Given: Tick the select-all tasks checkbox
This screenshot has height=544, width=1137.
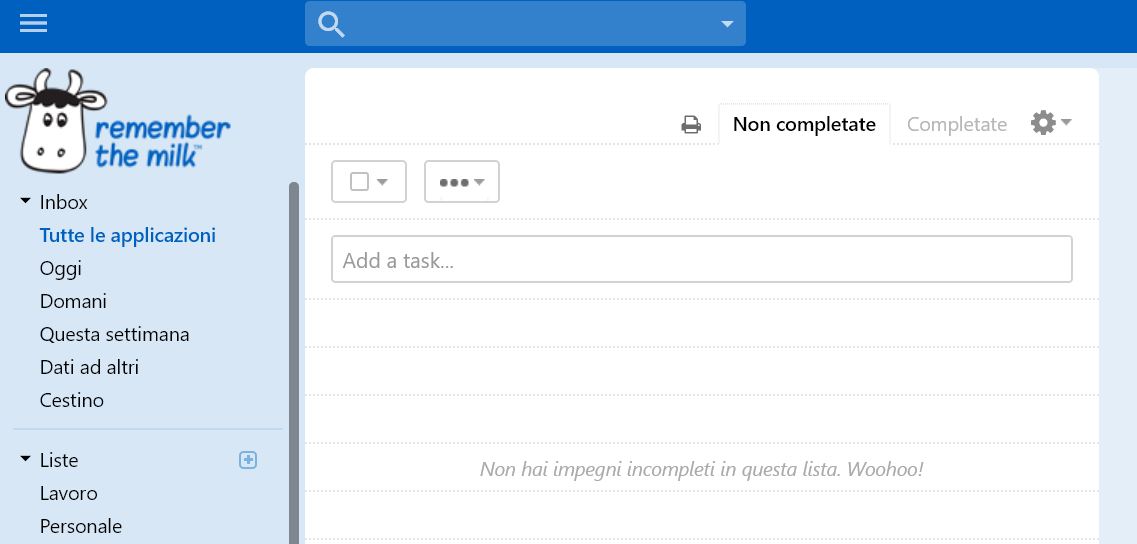Looking at the screenshot, I should click(359, 181).
